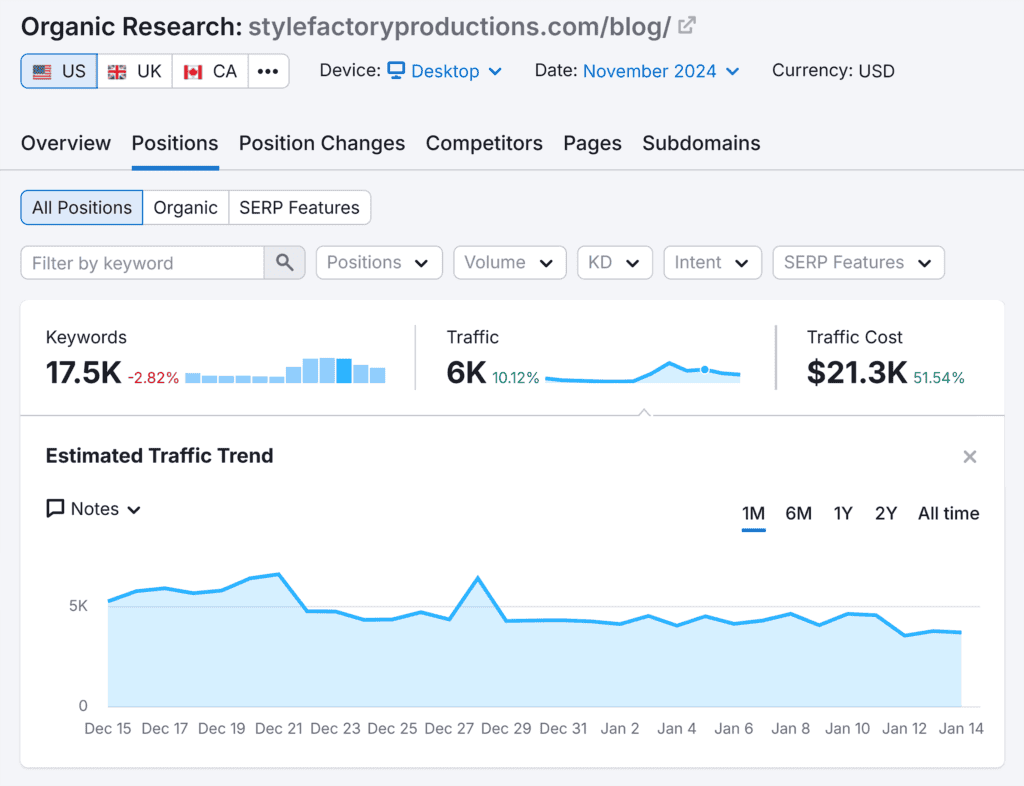Switch to the Competitors tab
1024x786 pixels.
pyautogui.click(x=484, y=143)
